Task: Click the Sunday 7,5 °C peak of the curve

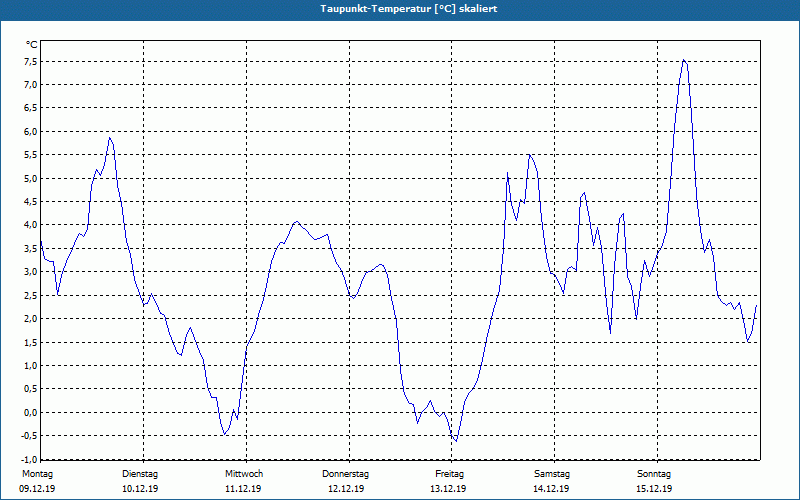Action: [684, 60]
